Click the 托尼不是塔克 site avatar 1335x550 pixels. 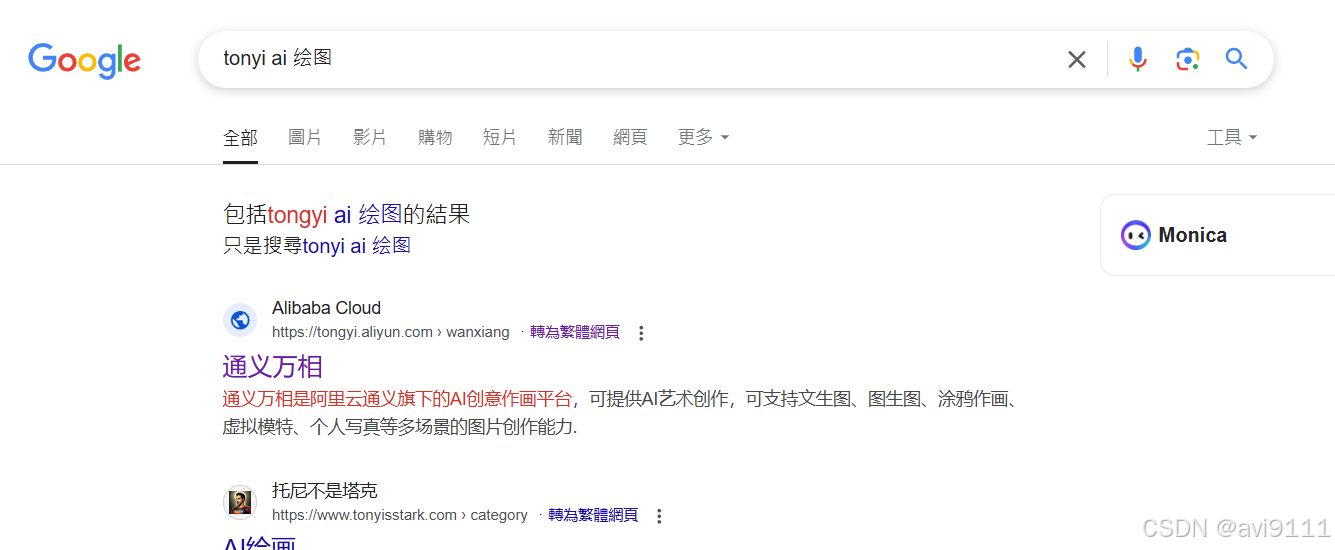coord(240,503)
